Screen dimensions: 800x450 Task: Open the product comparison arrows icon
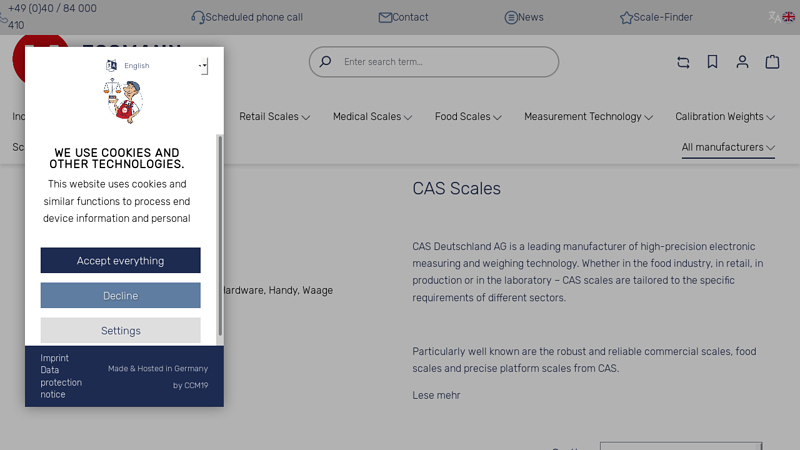(x=683, y=62)
